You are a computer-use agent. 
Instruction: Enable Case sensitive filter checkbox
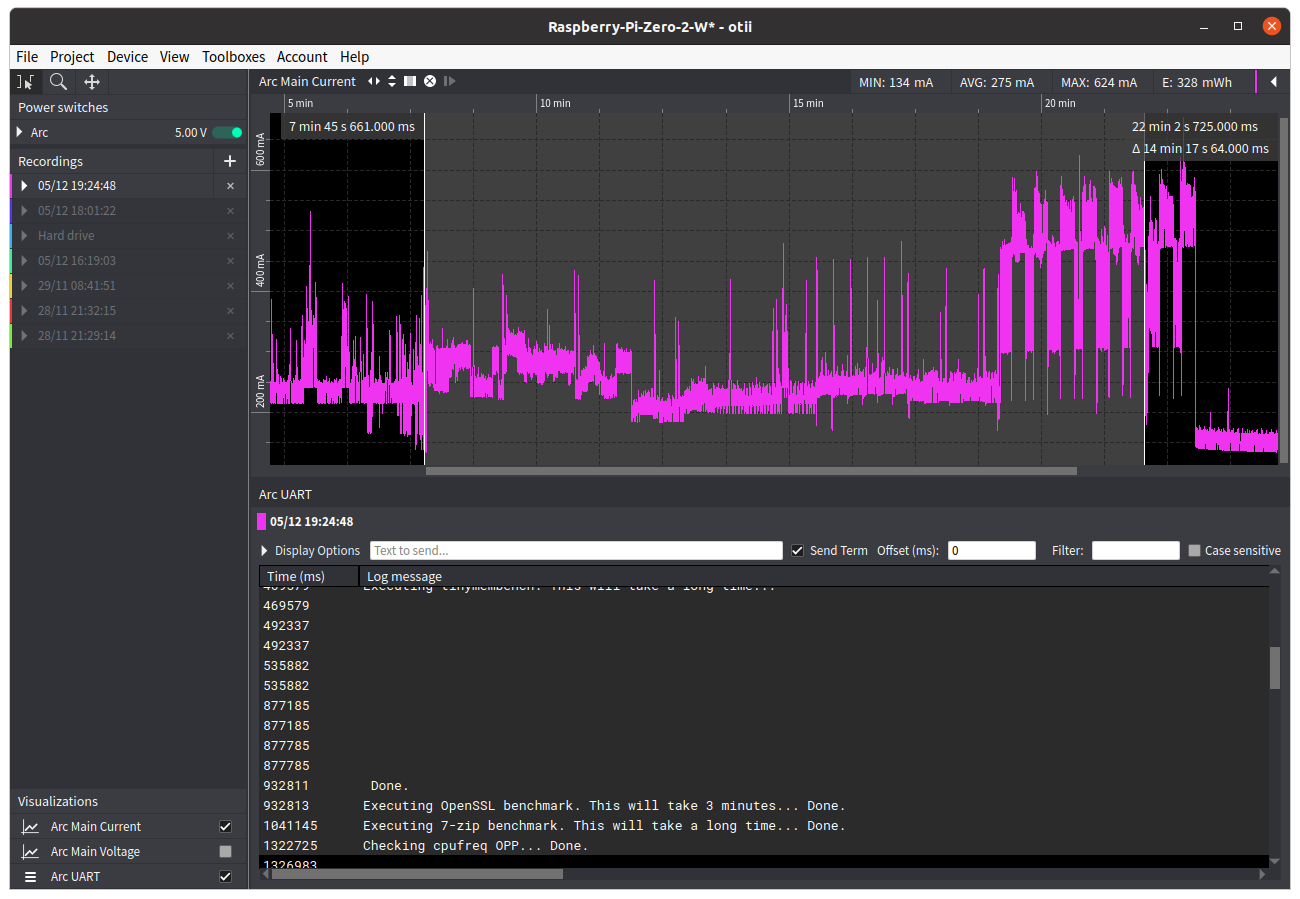[x=1194, y=550]
